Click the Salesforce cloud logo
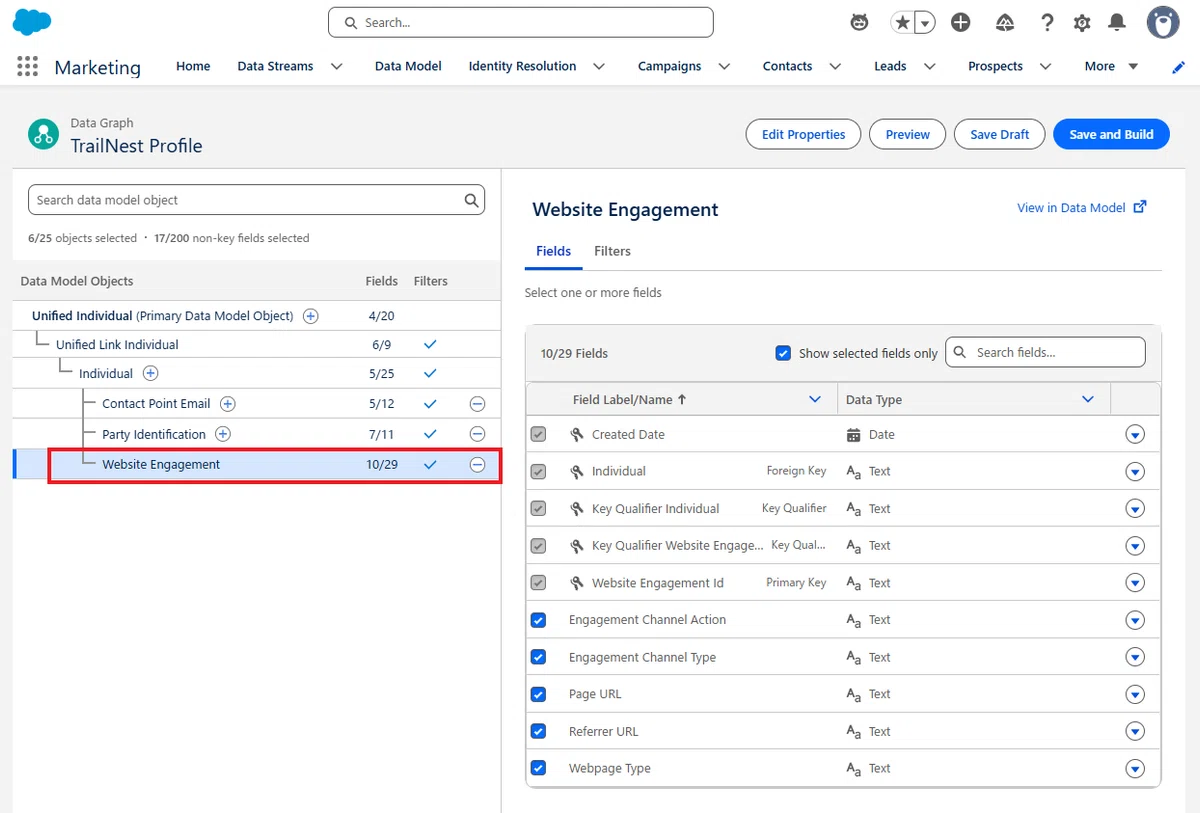The width and height of the screenshot is (1200, 813). 33,22
